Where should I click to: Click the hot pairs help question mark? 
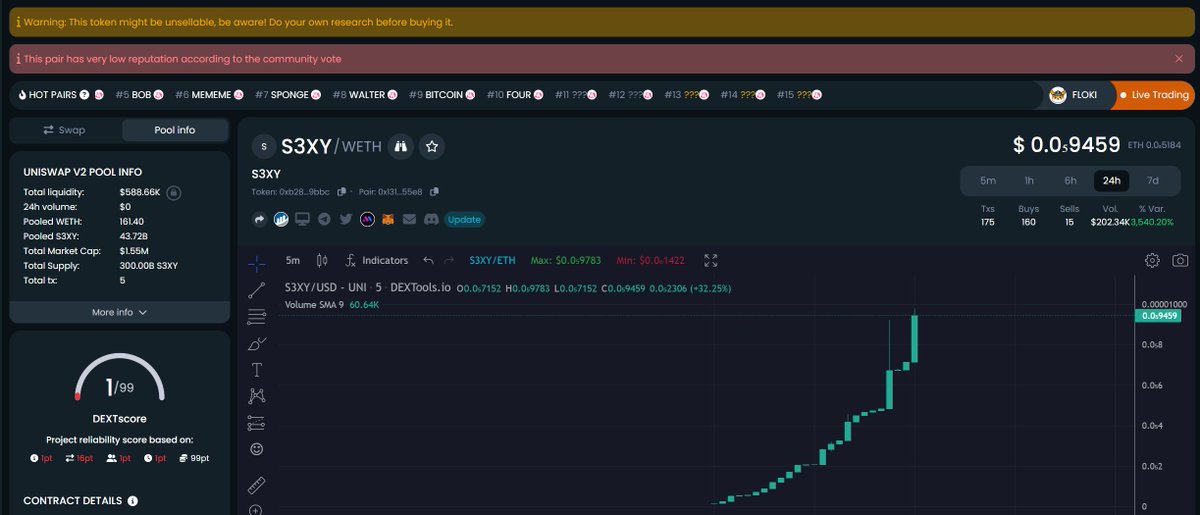pyautogui.click(x=85, y=95)
